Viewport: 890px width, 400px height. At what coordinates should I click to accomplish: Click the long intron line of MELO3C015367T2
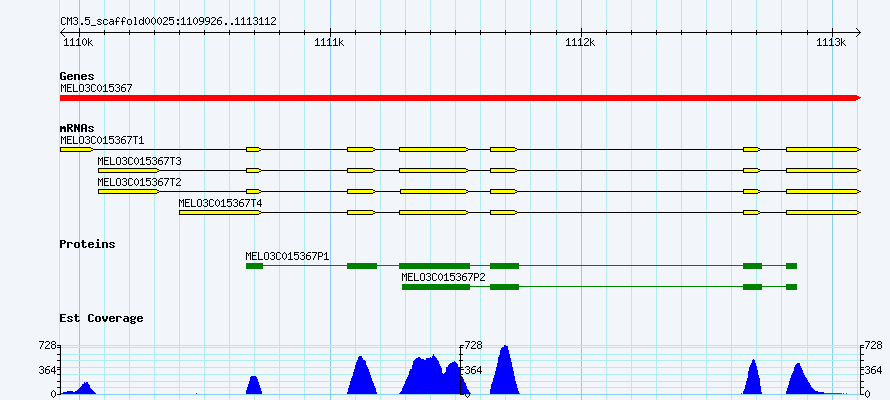(629, 191)
